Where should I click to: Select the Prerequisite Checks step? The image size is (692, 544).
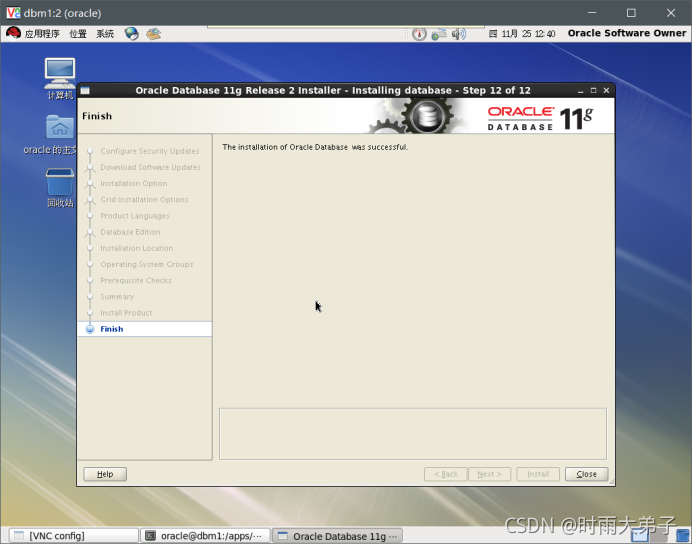(136, 281)
